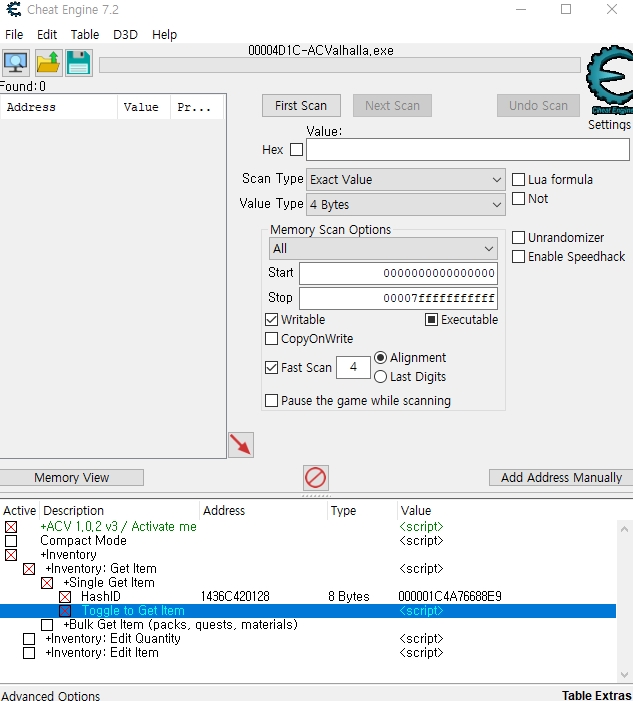Image resolution: width=633 pixels, height=701 pixels.
Task: Enable the Hex checkbox
Action: point(296,149)
